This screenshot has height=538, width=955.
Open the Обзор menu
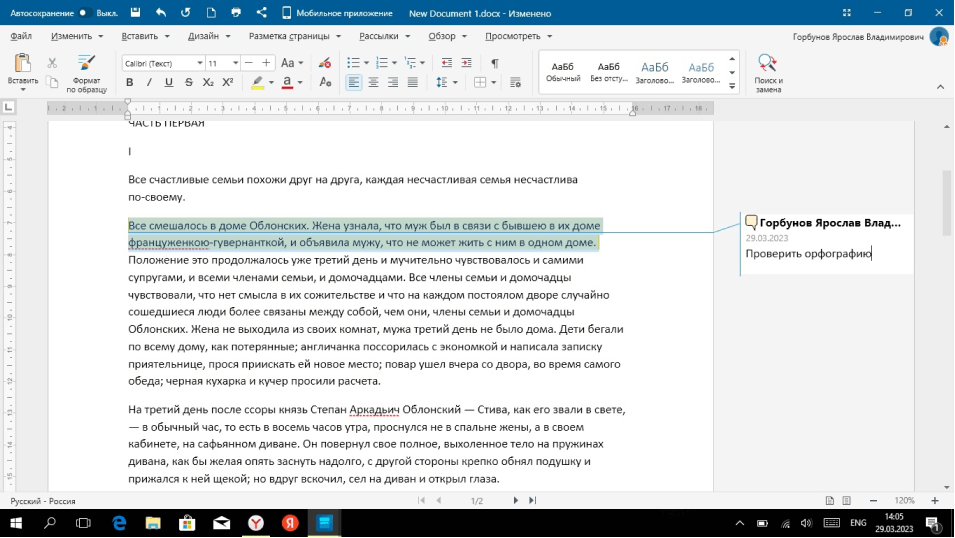[447, 36]
